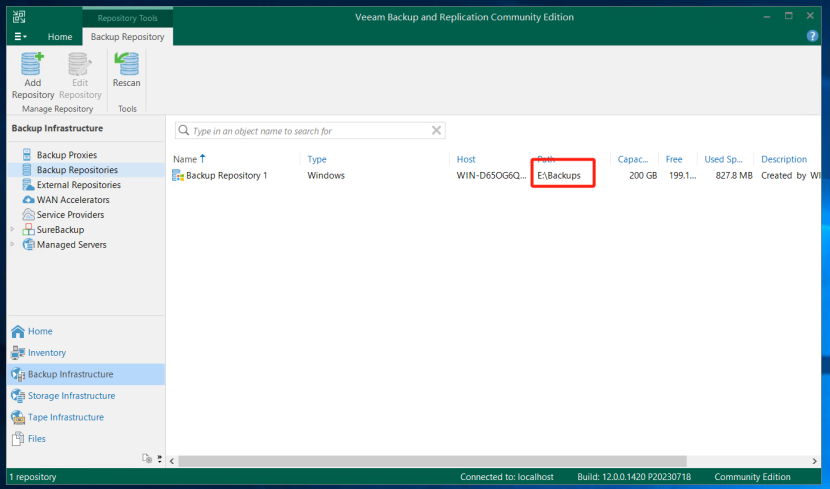This screenshot has height=489, width=830.
Task: Select the Backup Repository ribbon tab
Action: tap(127, 37)
